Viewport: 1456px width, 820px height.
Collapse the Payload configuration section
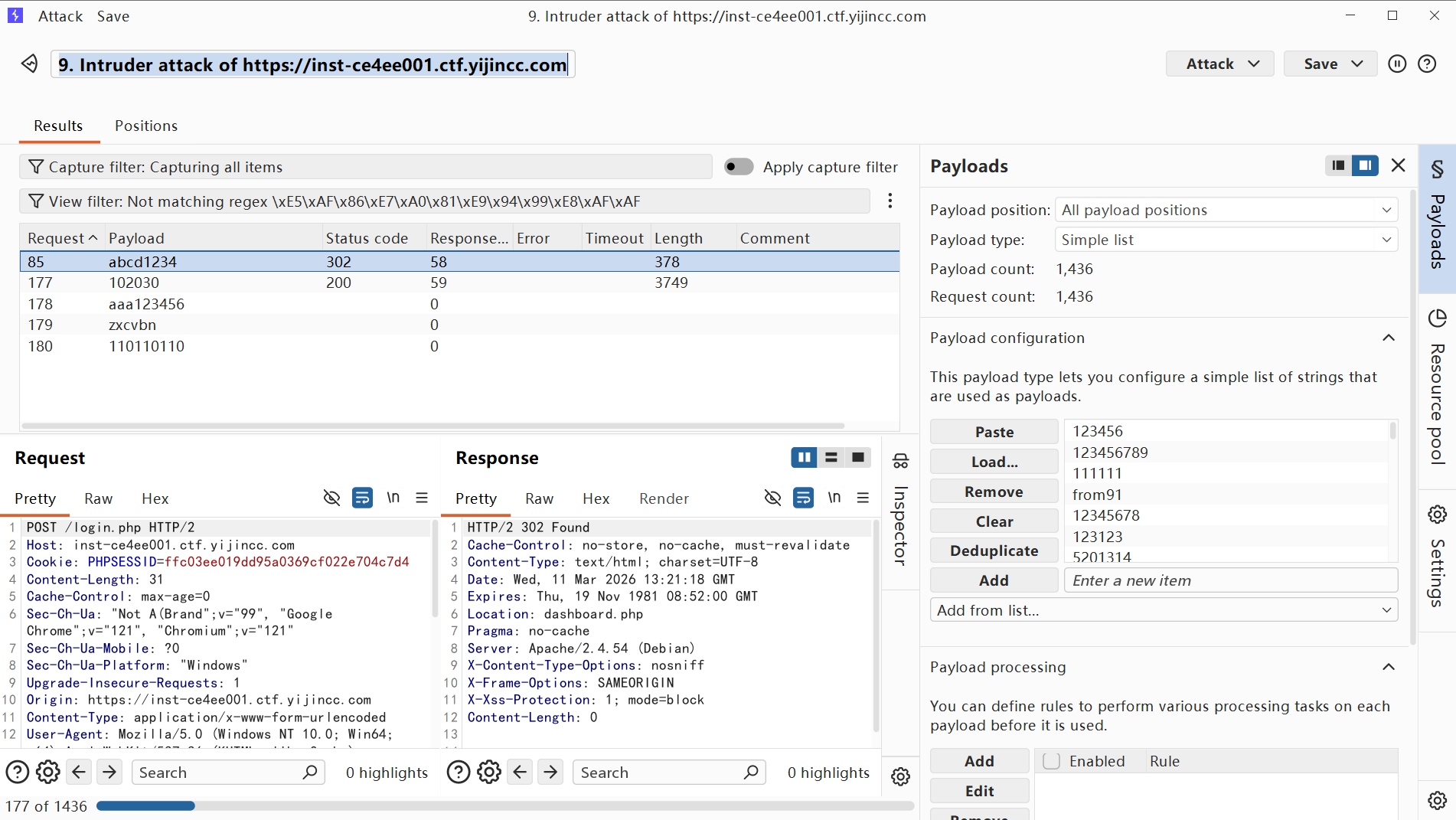coord(1388,338)
